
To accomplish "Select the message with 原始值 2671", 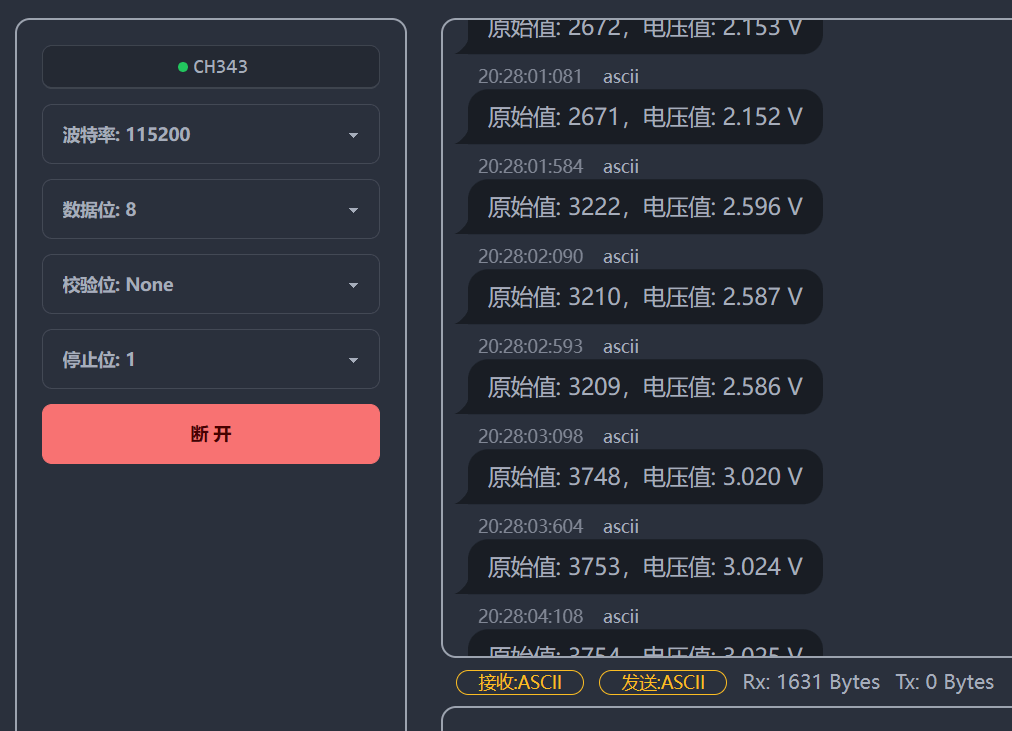I will [644, 117].
